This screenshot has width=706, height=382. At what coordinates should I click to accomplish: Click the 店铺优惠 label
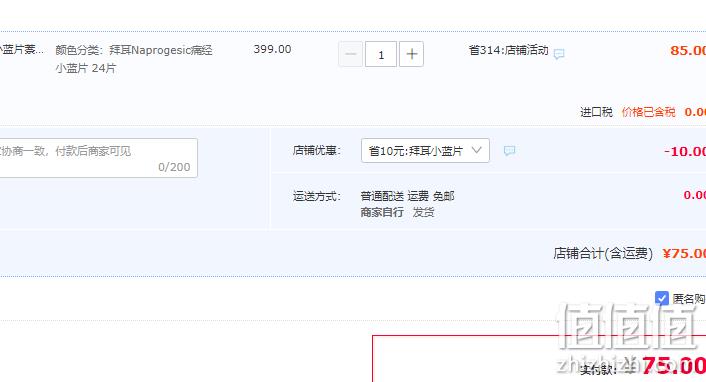(317, 150)
